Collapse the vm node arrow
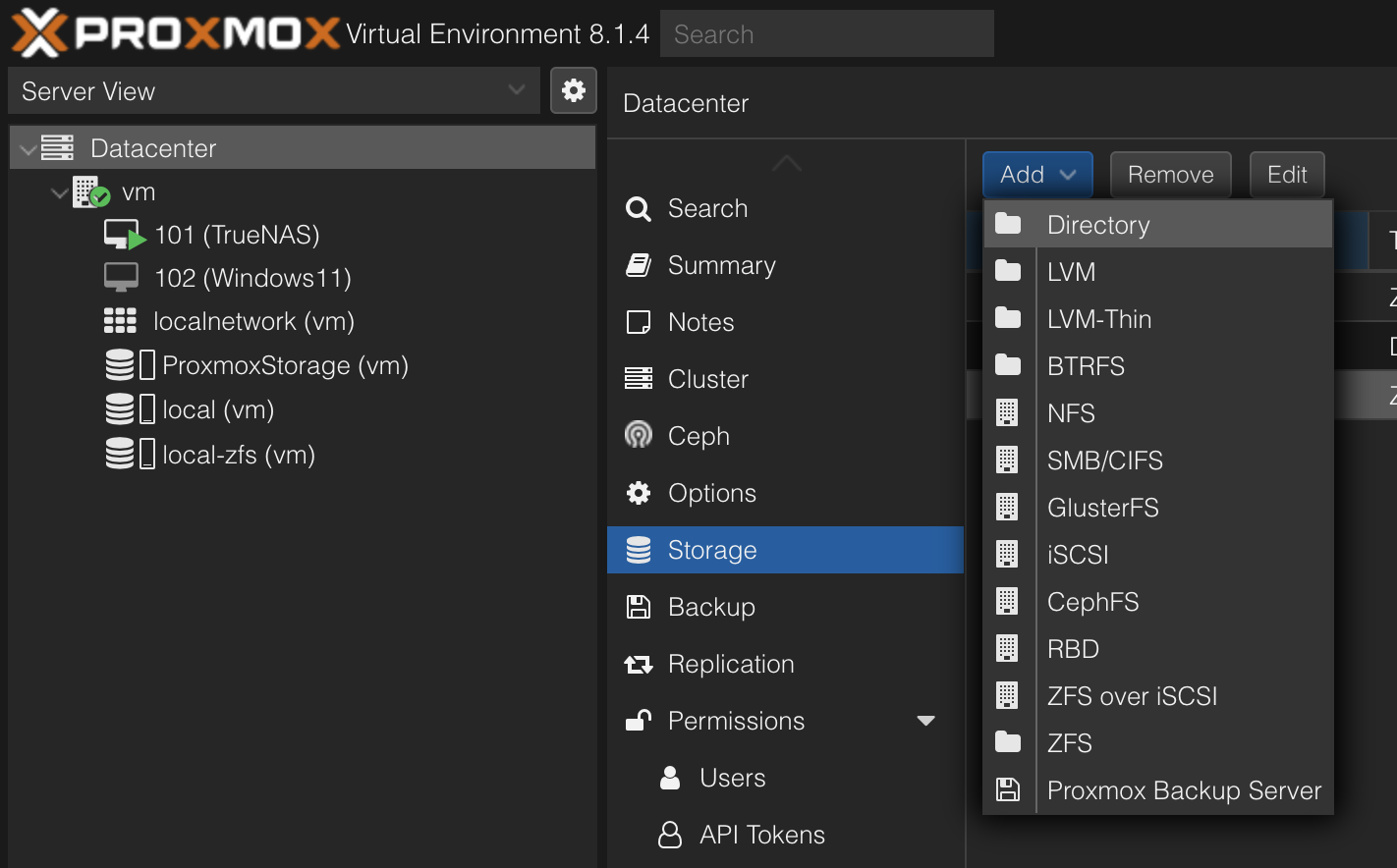The height and width of the screenshot is (868, 1397). [60, 193]
